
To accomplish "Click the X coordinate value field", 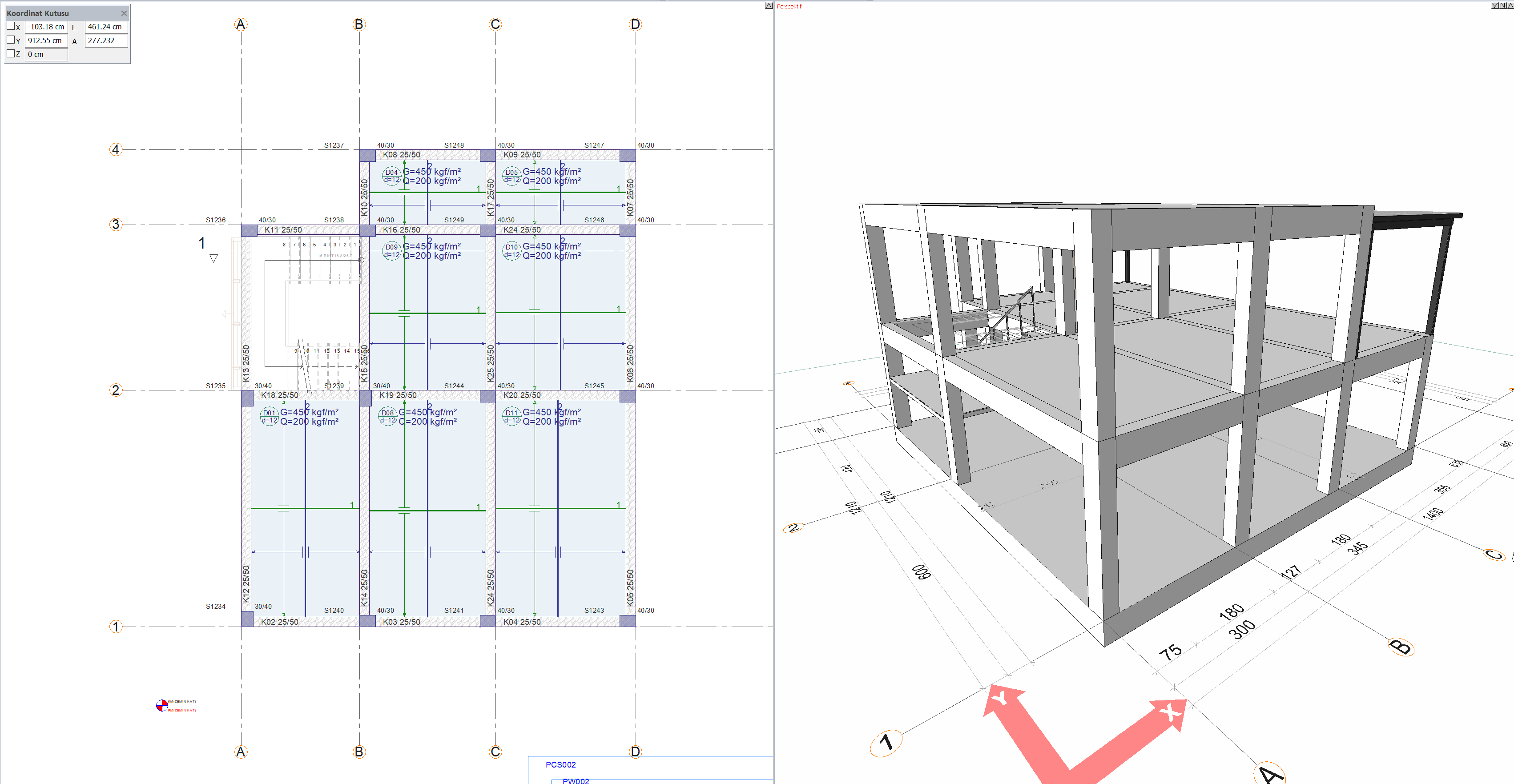I will 46,26.
